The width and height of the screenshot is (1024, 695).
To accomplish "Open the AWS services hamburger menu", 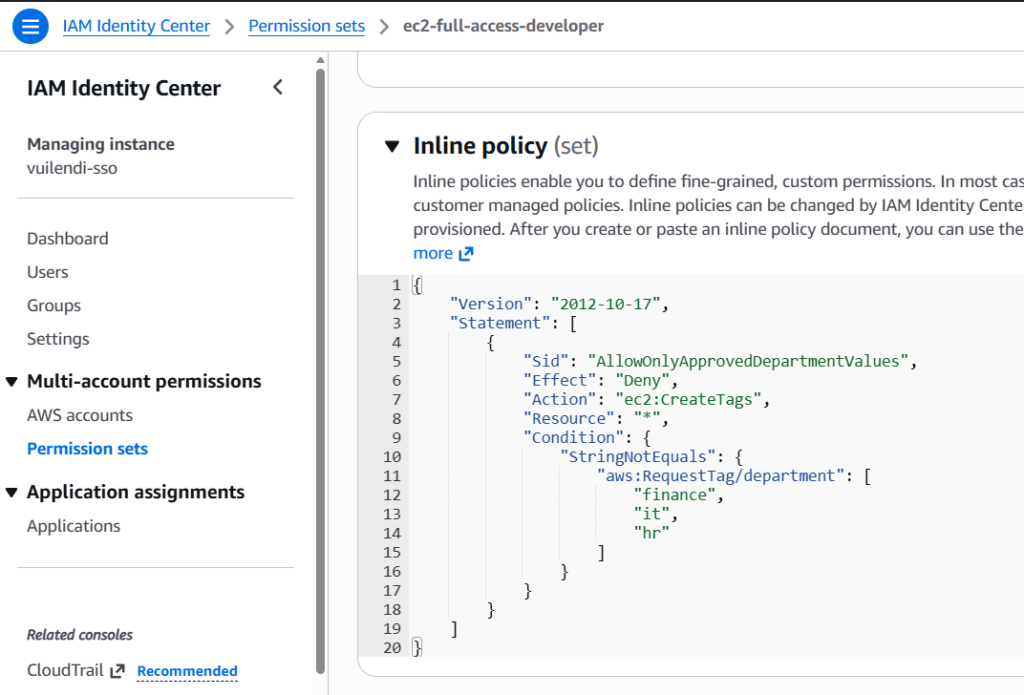I will [x=30, y=26].
